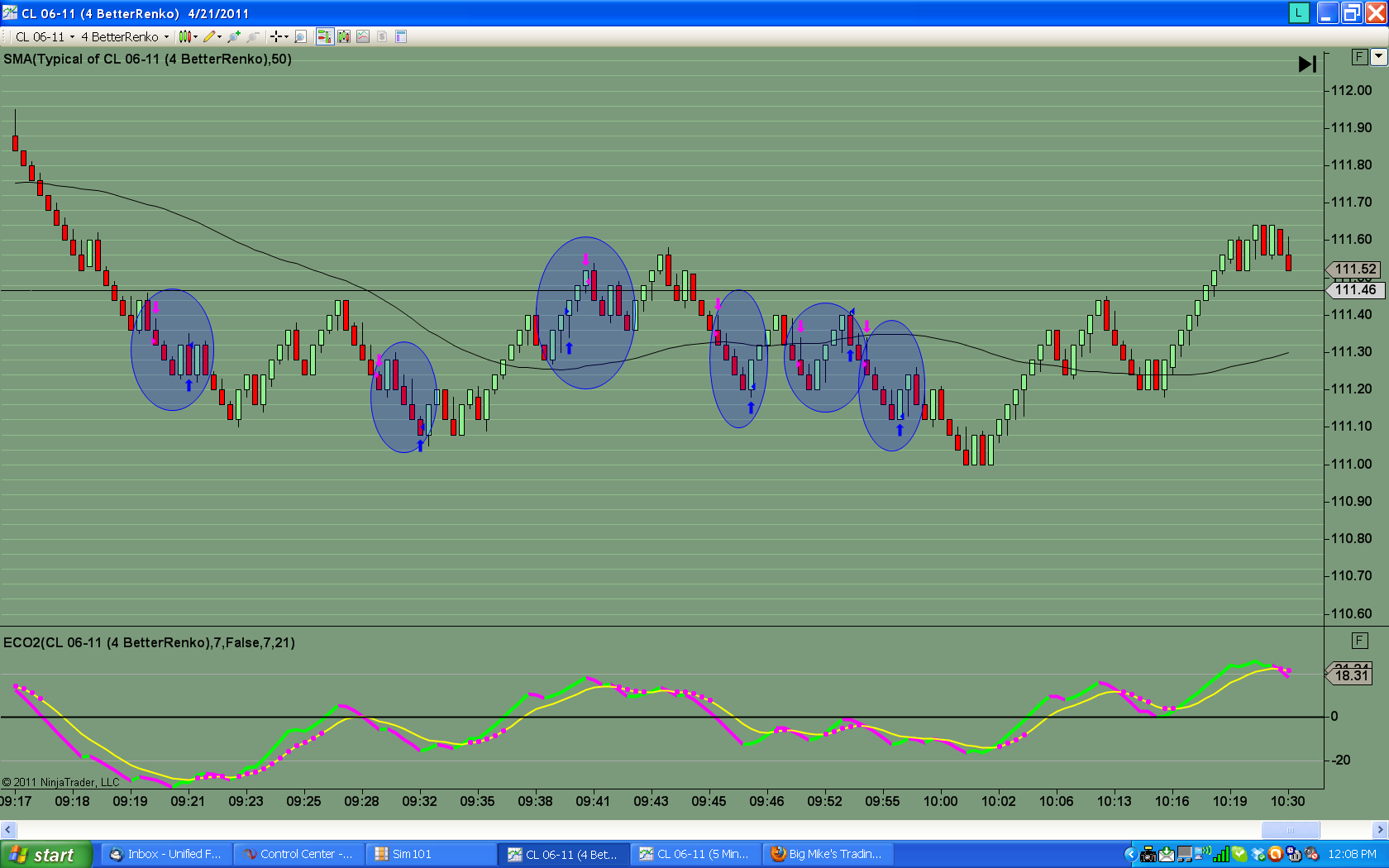Open the 4 BetterRenko bar type dropdown
This screenshot has width=1389, height=868.
point(125,36)
